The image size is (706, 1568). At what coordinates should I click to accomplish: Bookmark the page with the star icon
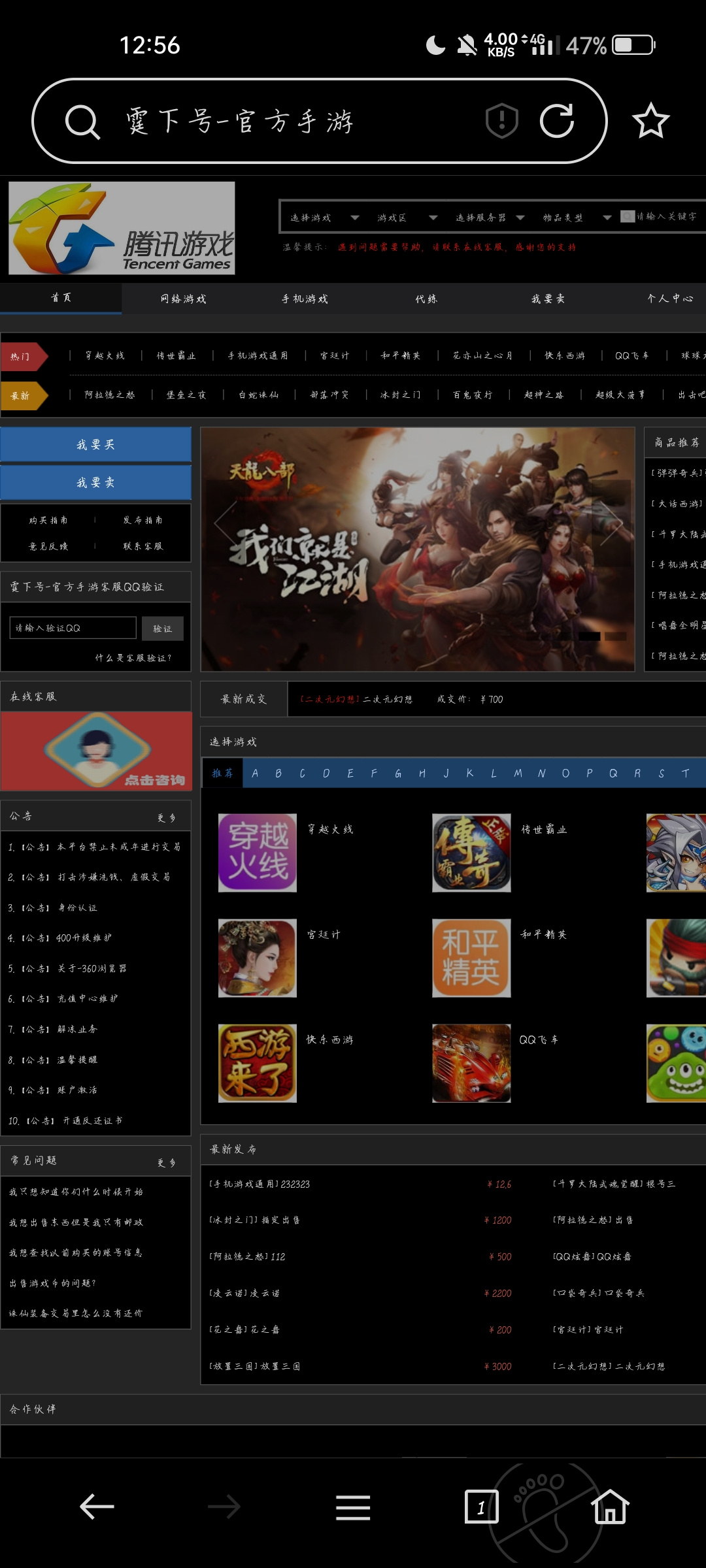(x=651, y=121)
